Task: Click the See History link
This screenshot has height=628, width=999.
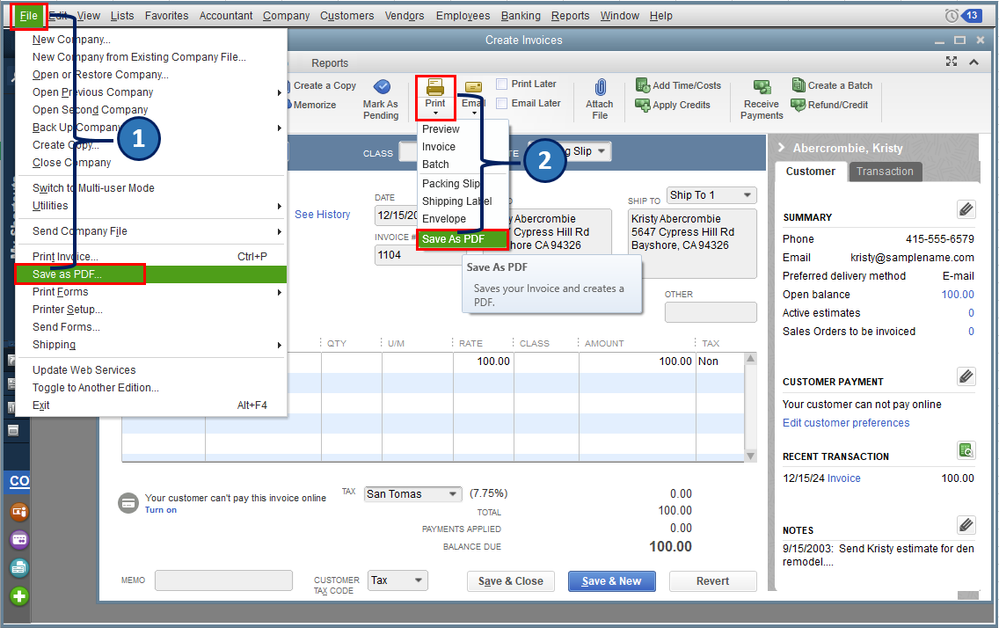Action: pyautogui.click(x=322, y=215)
